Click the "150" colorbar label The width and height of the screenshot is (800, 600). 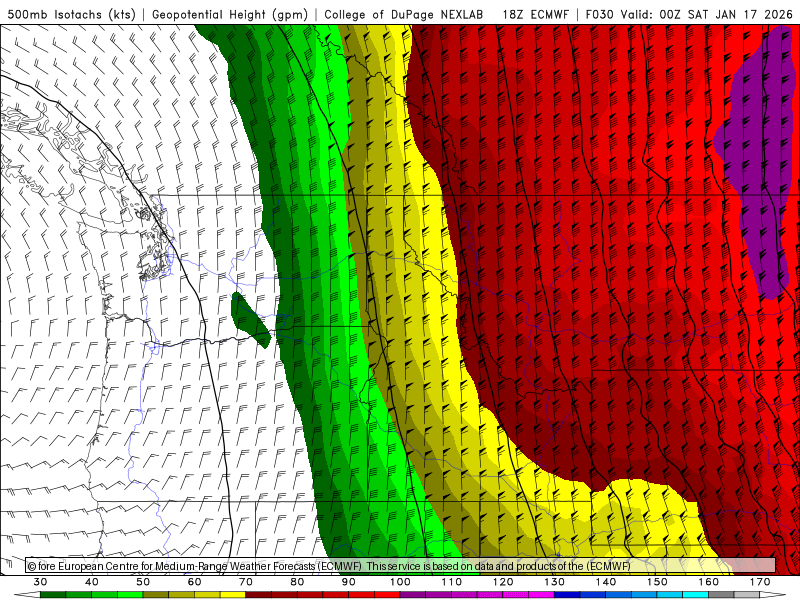(x=657, y=582)
